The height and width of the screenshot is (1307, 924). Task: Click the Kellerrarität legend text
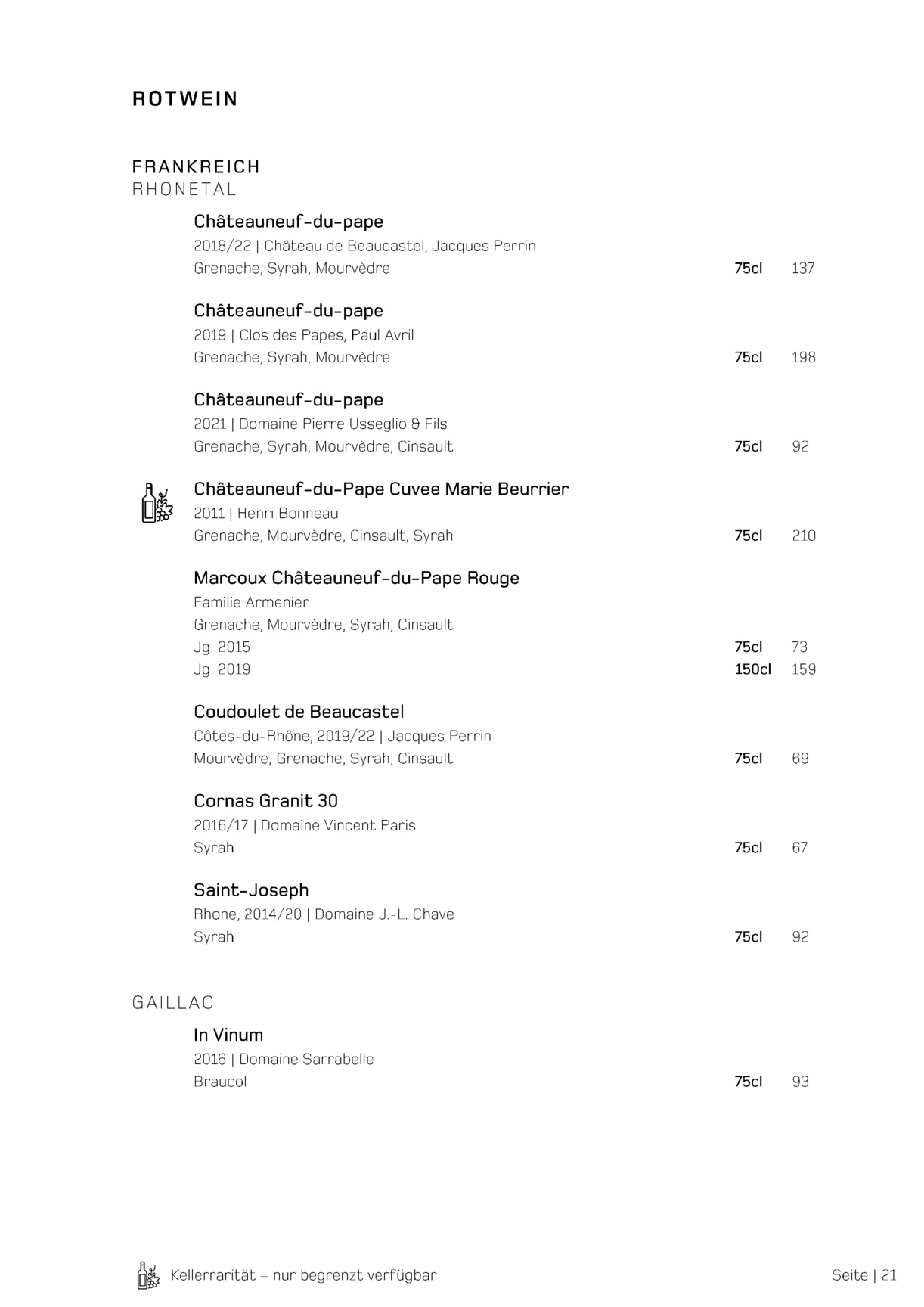(304, 1275)
